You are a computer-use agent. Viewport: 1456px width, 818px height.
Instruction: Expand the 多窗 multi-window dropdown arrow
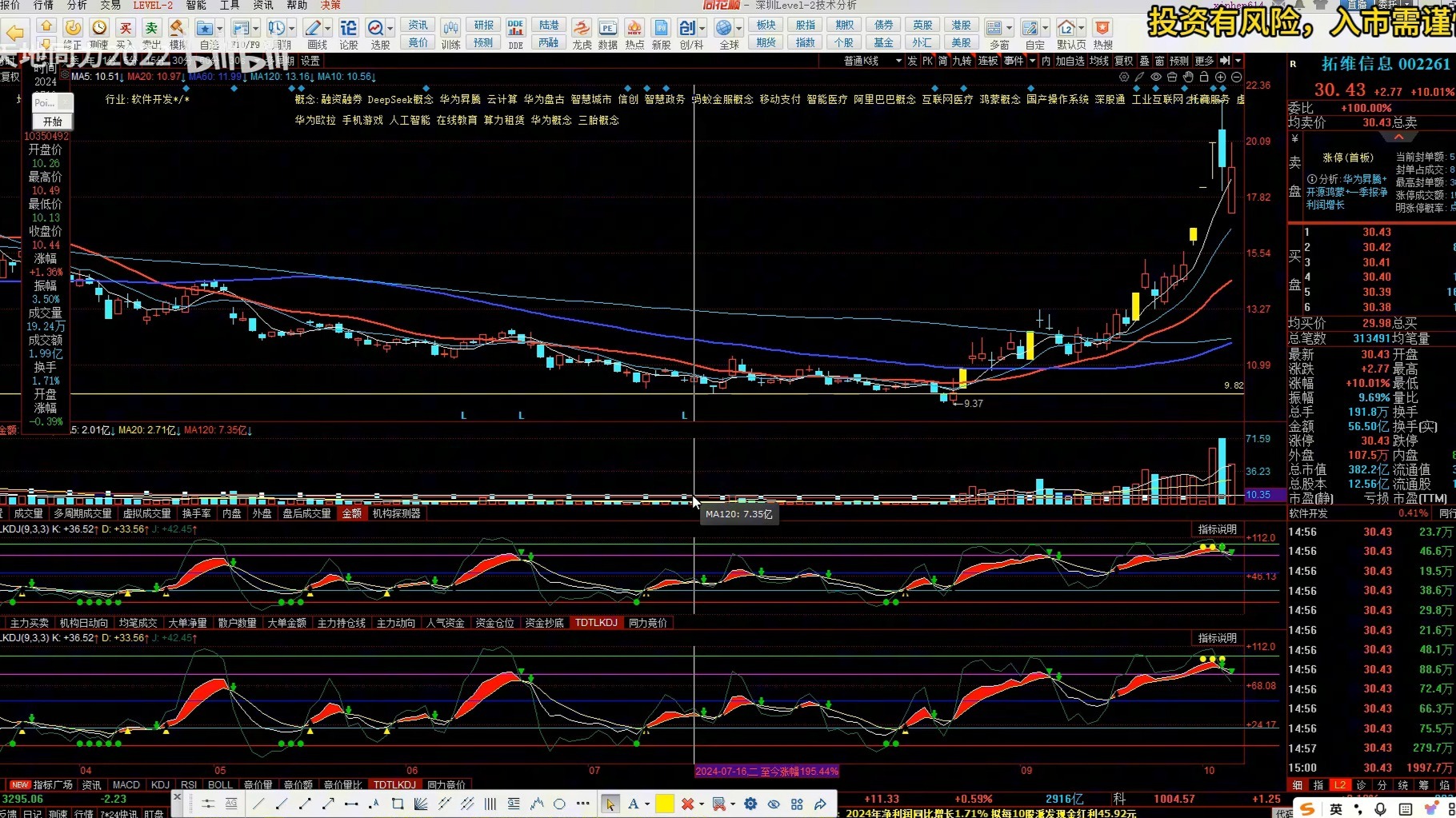pos(1009,29)
